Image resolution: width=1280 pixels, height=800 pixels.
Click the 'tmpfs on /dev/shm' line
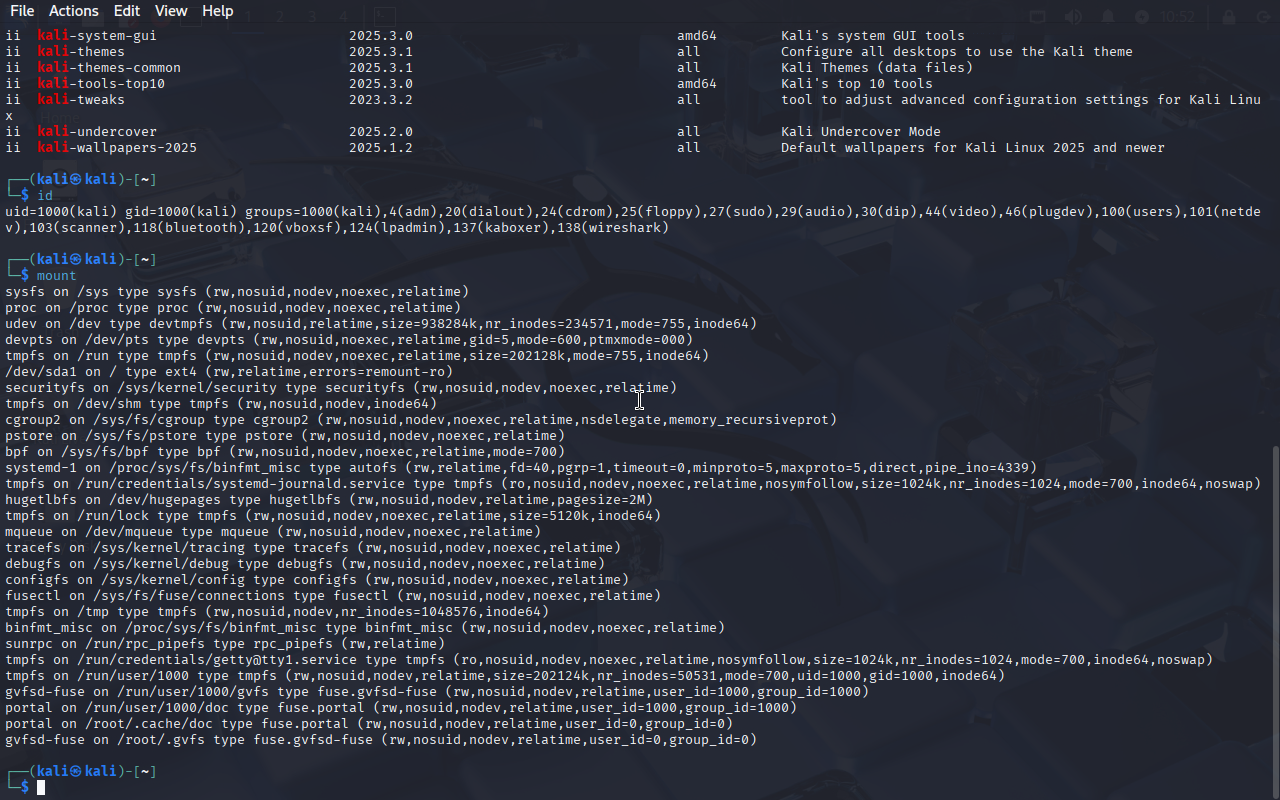click(221, 404)
